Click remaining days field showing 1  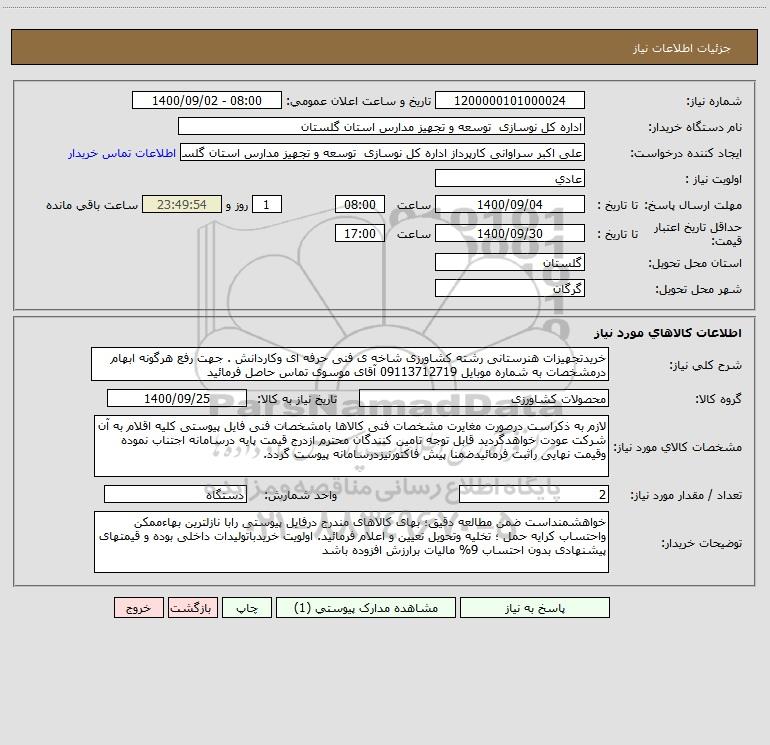click(x=267, y=204)
